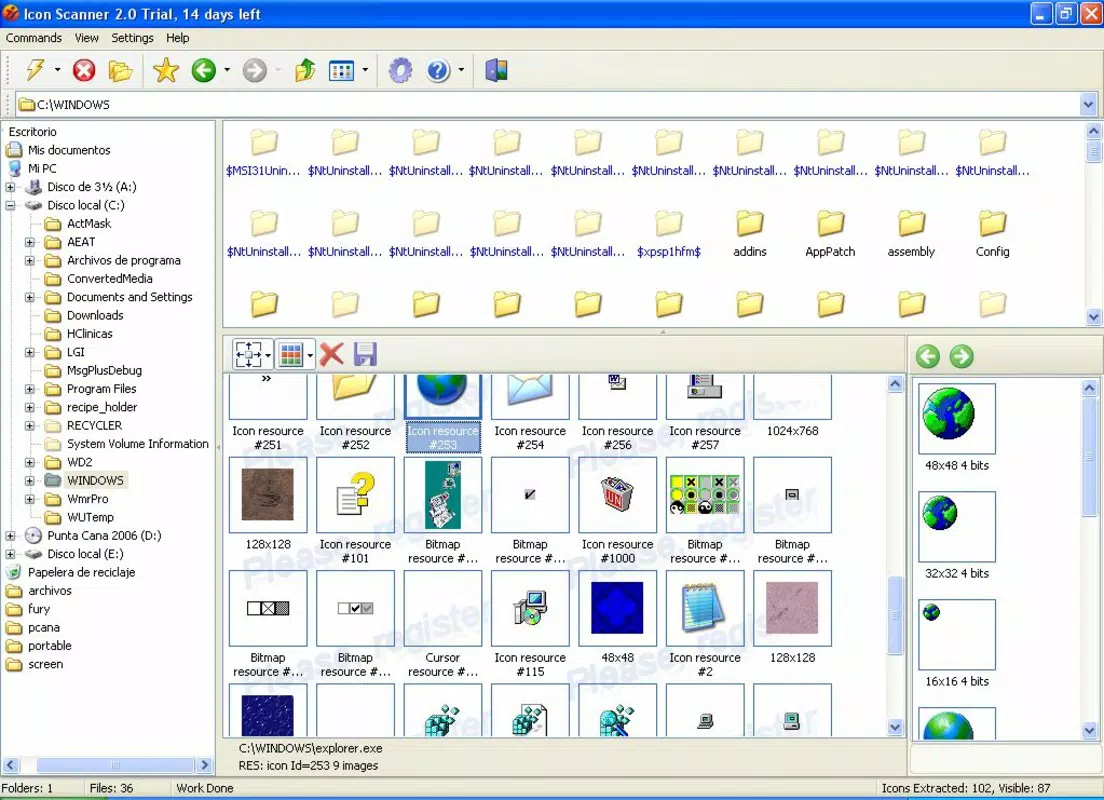1104x800 pixels.
Task: Click scroll down arrow in folder list
Action: [1093, 317]
